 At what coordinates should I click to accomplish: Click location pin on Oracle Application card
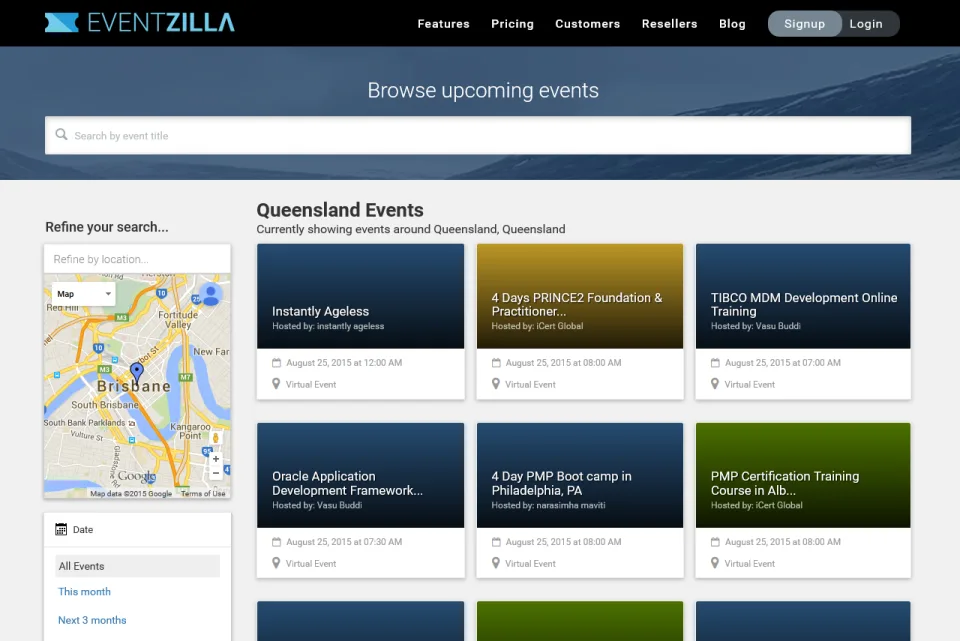pos(276,563)
